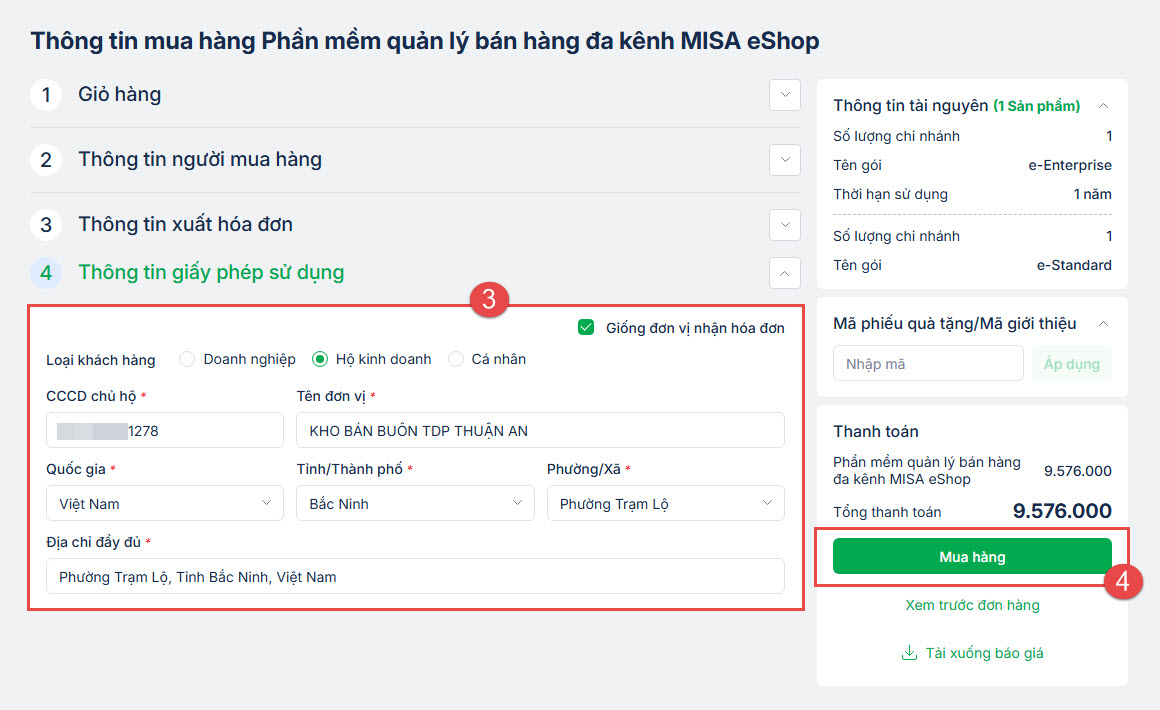Select the Hộ kinh doanh radio button
1160x710 pixels.
[320, 359]
